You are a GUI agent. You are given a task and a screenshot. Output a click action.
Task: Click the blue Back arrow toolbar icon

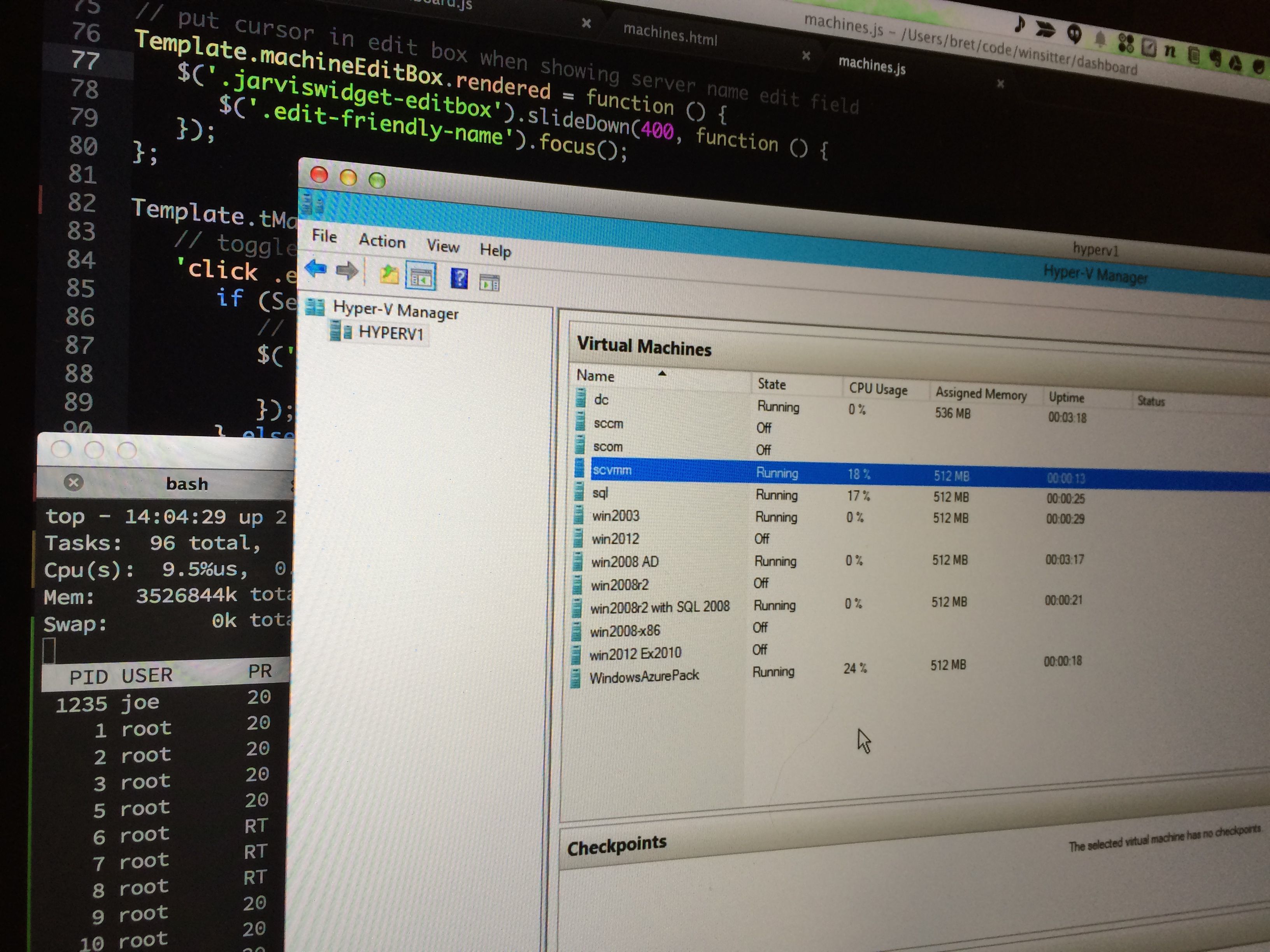[x=316, y=268]
